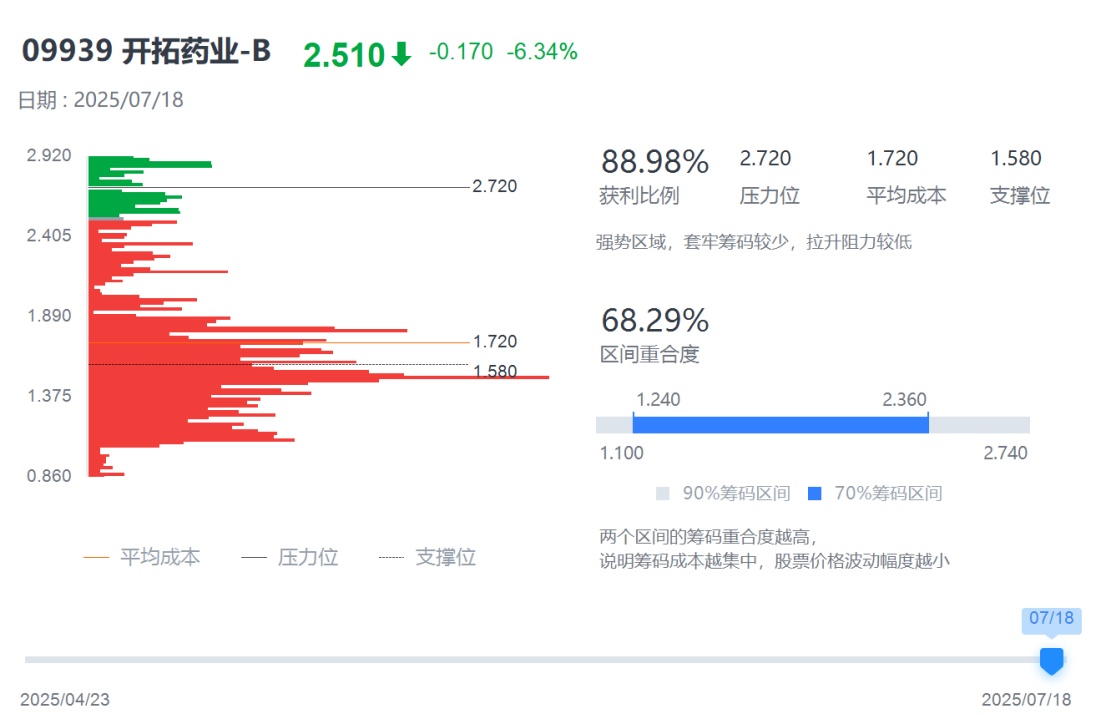Screen dimensions: 1107x719
Task: Click the 70%筹码区间 blue legend swatch
Action: click(814, 493)
